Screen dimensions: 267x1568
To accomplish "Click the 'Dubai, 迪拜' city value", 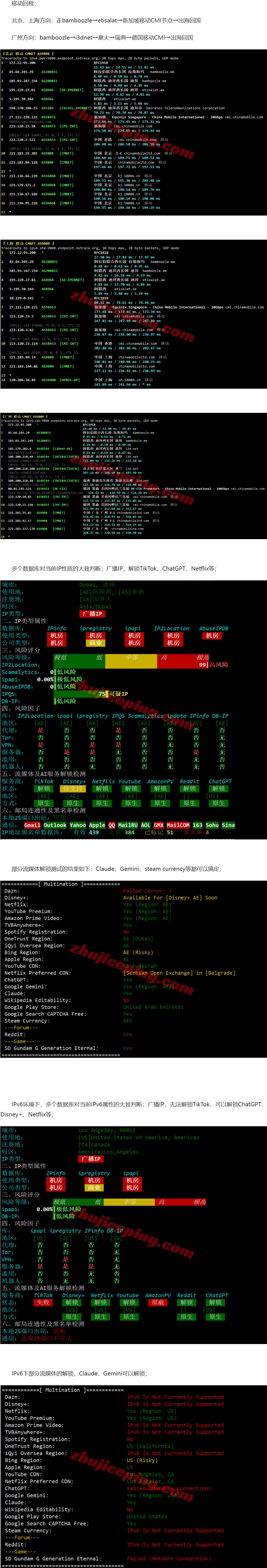I will click(x=96, y=584).
